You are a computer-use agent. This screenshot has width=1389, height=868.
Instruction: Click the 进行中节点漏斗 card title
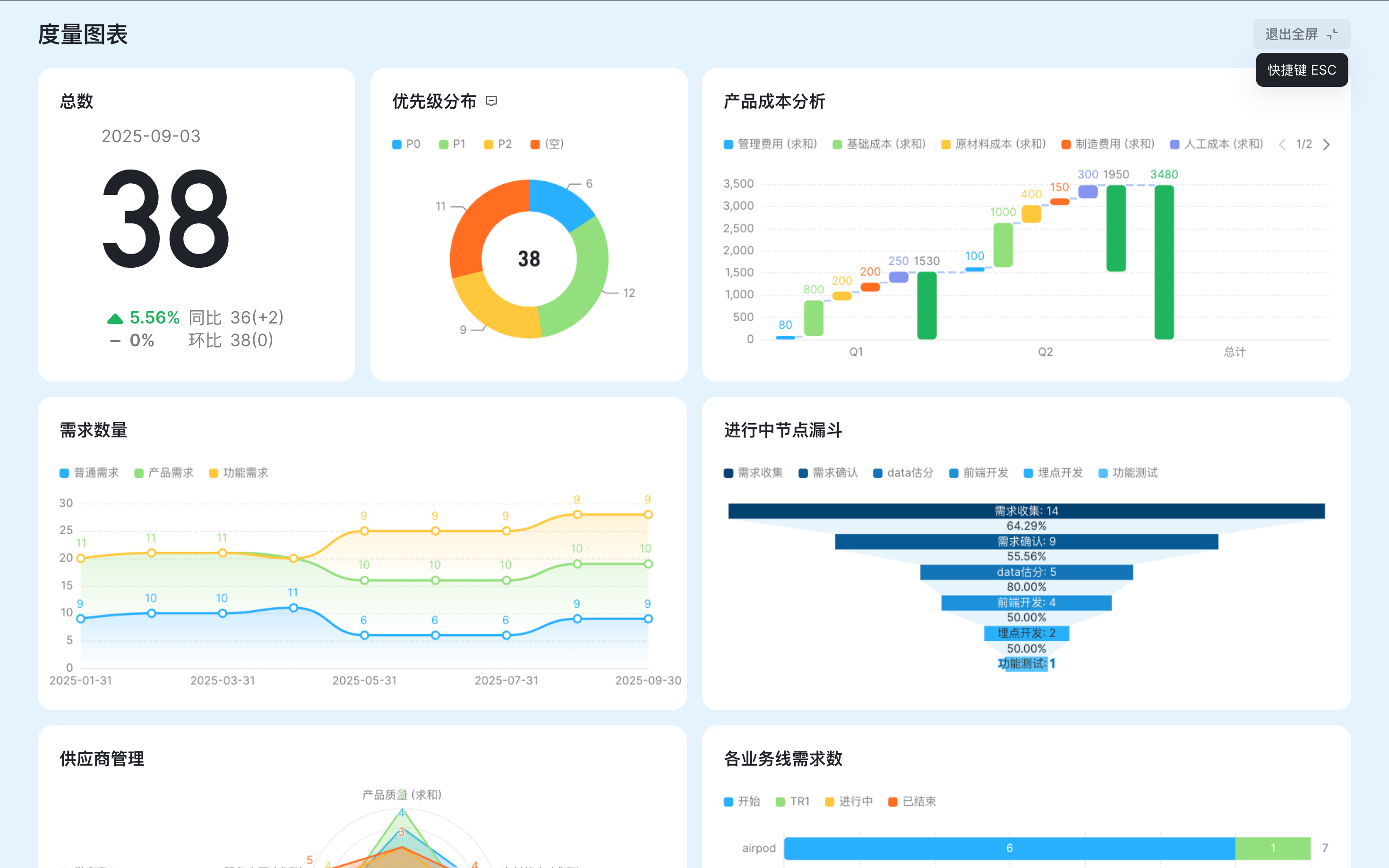pos(783,430)
